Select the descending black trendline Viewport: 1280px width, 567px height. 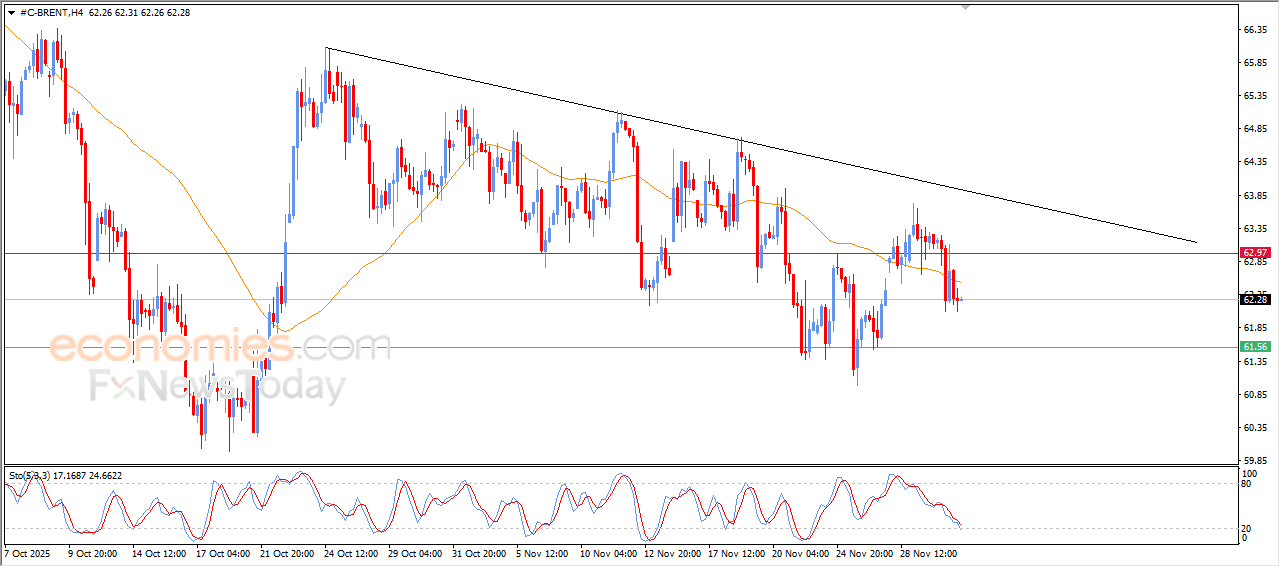pos(760,147)
